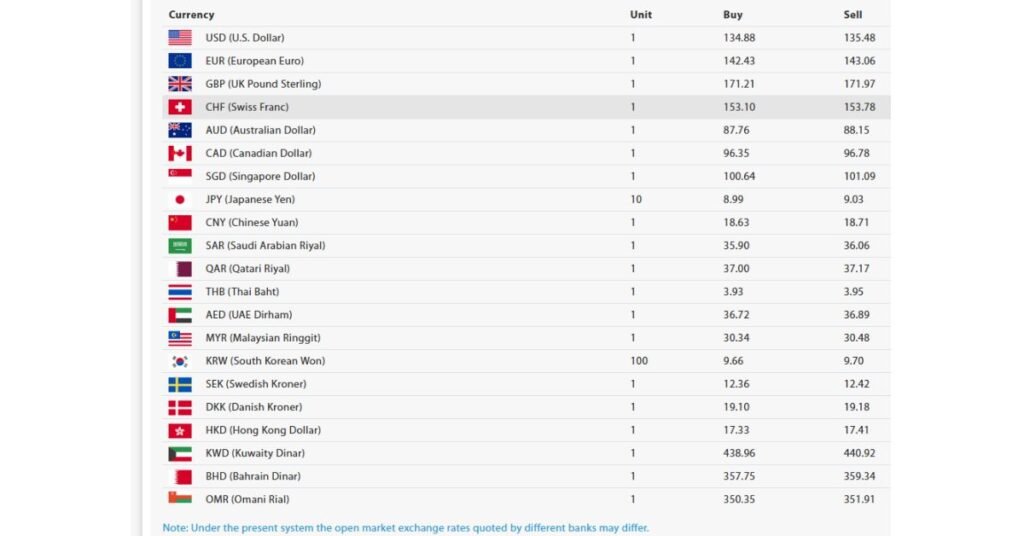This screenshot has width=1024, height=536.
Task: Select the South Korean flag icon
Action: [x=180, y=361]
